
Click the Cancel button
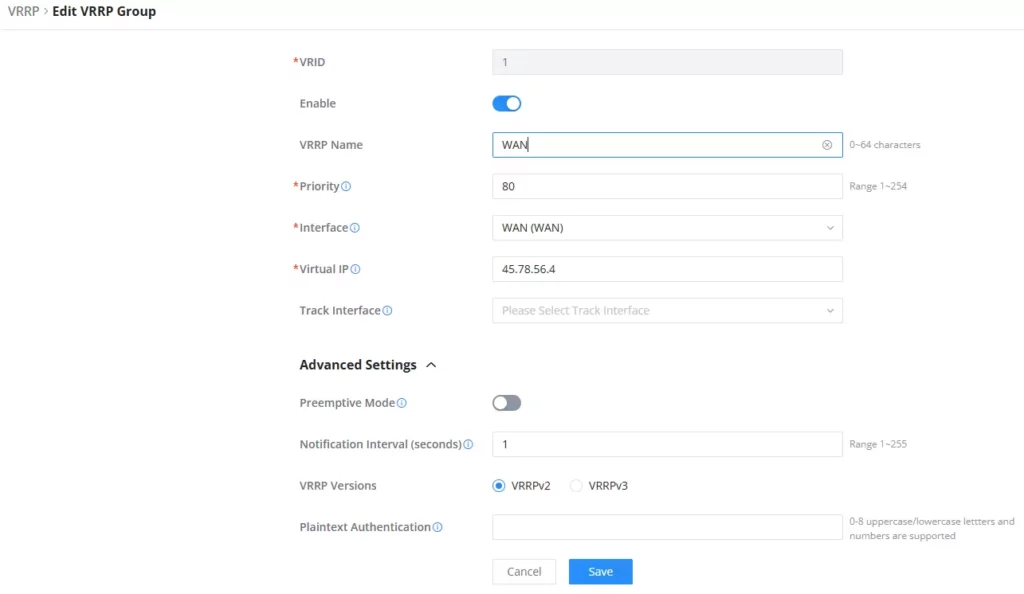[x=524, y=572]
